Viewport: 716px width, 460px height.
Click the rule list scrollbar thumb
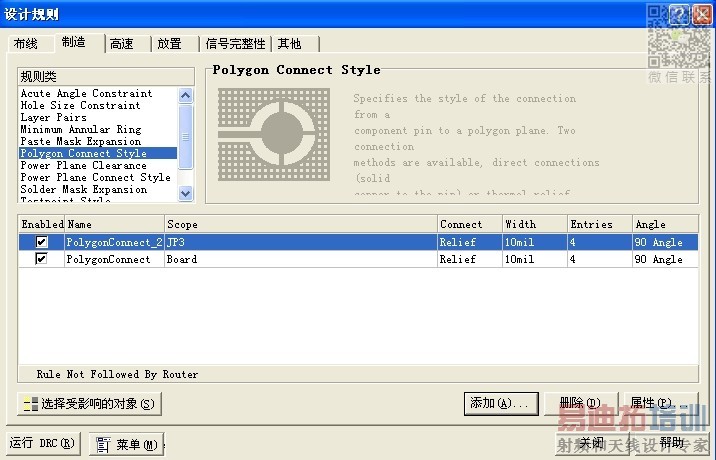(185, 137)
